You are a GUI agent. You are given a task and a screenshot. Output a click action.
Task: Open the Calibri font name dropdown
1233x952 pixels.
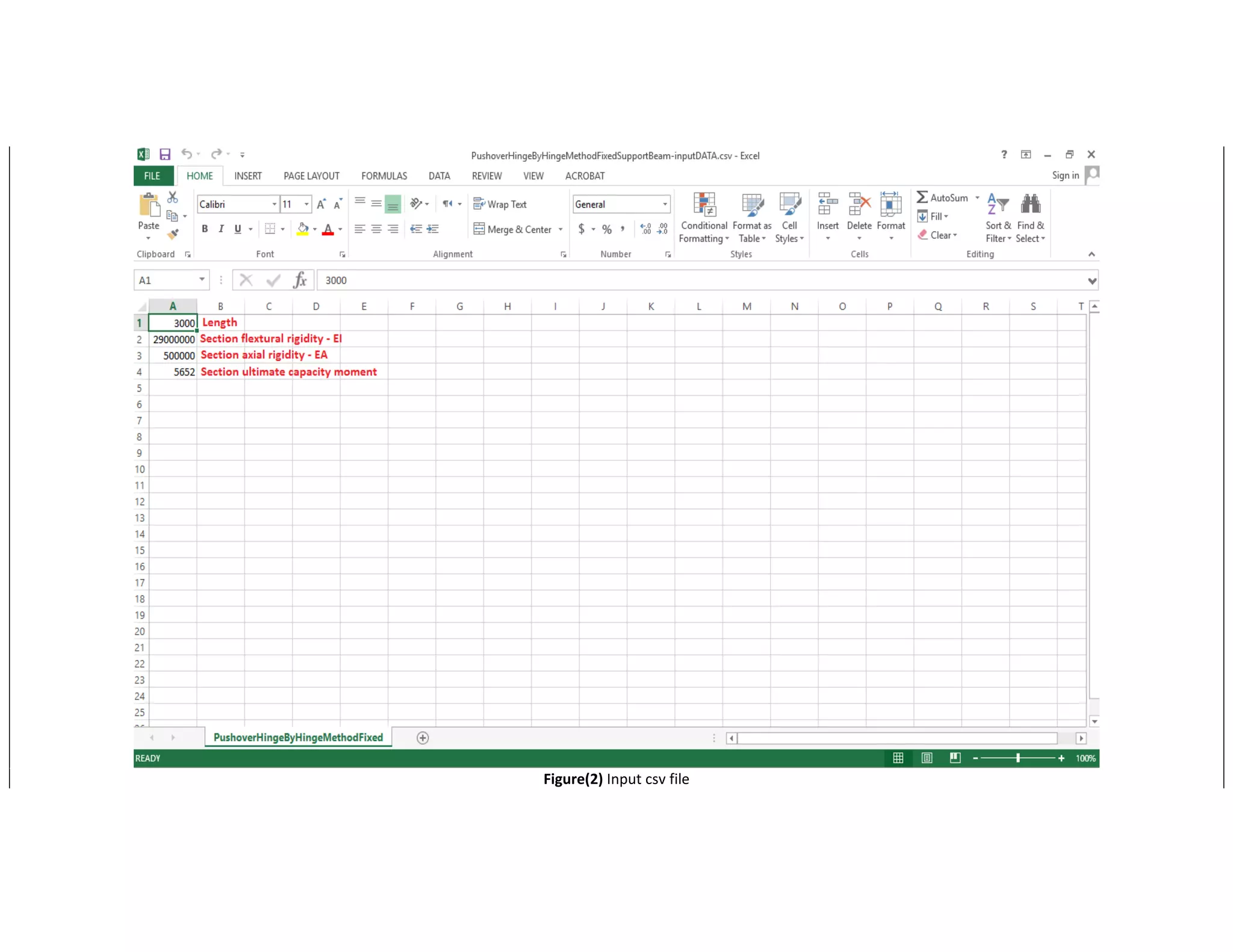[x=275, y=204]
